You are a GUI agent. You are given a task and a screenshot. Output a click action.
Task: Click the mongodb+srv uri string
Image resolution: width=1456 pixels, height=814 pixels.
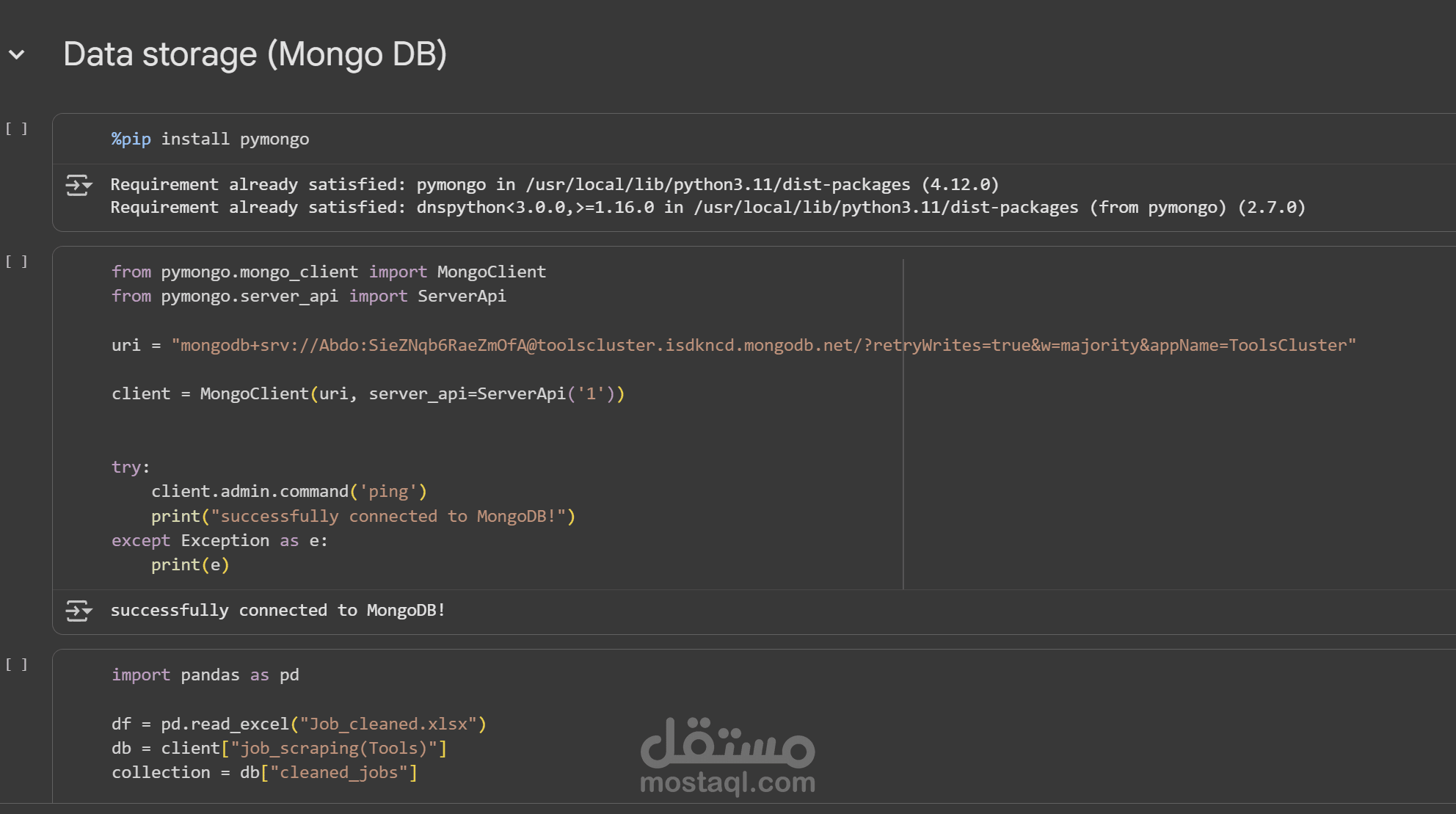coord(763,345)
